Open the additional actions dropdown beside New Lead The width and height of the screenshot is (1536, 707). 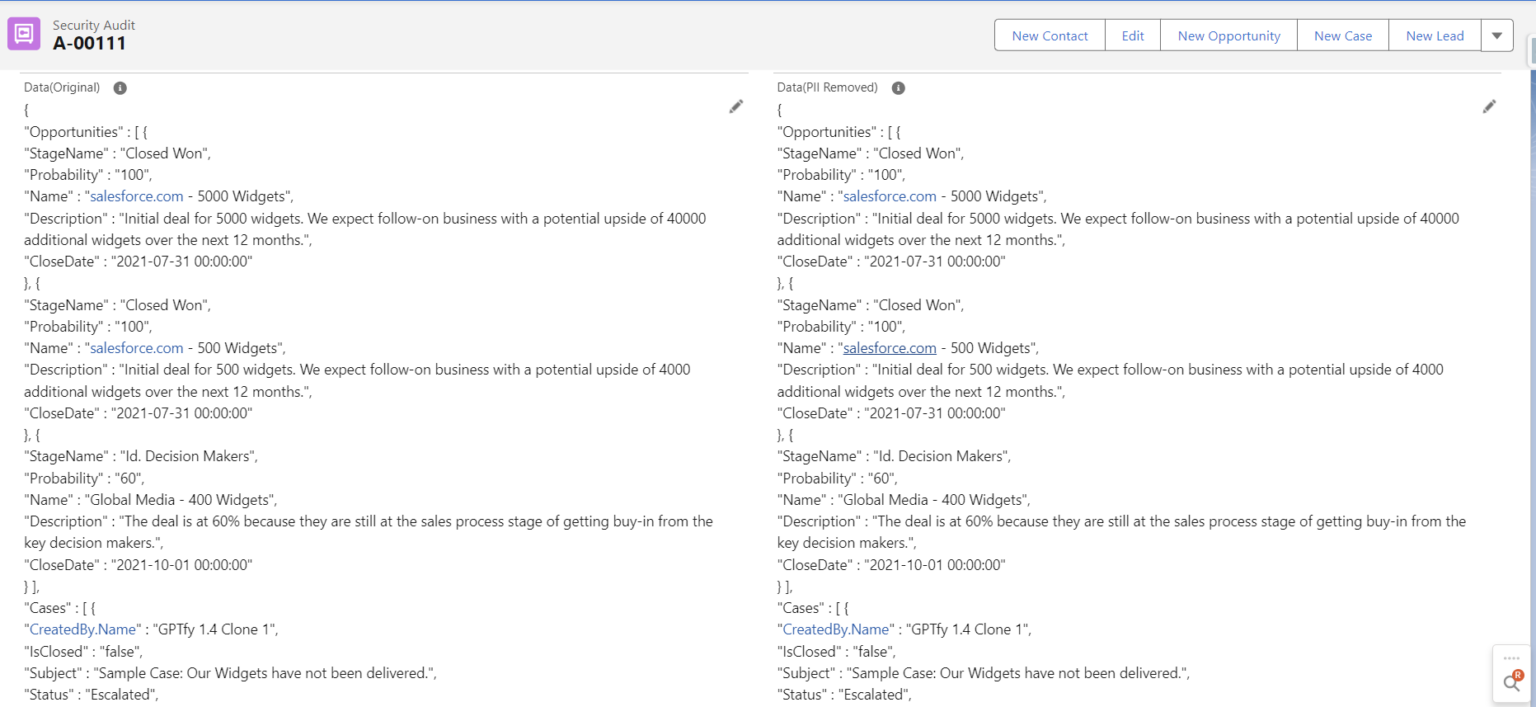[1497, 35]
